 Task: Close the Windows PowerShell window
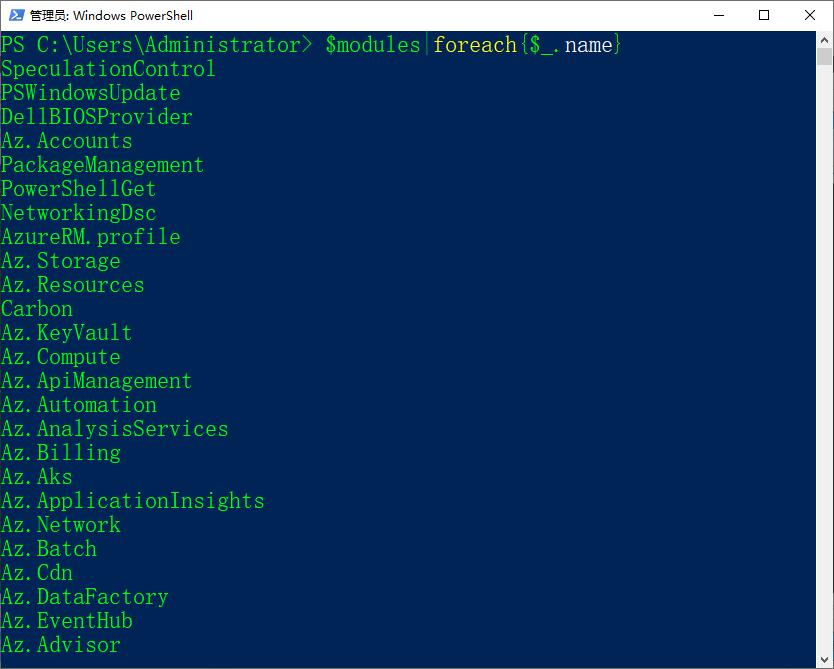[810, 15]
